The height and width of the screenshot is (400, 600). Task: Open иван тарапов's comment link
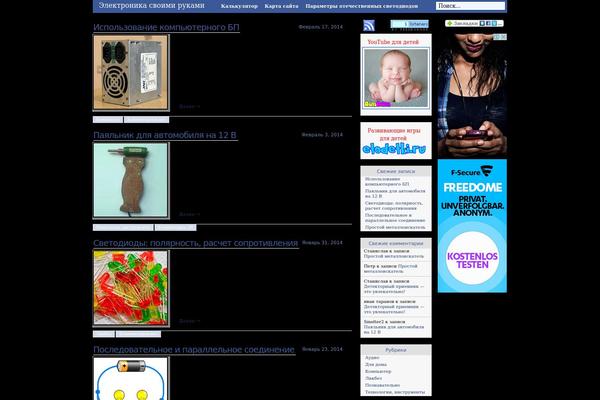[x=394, y=307]
